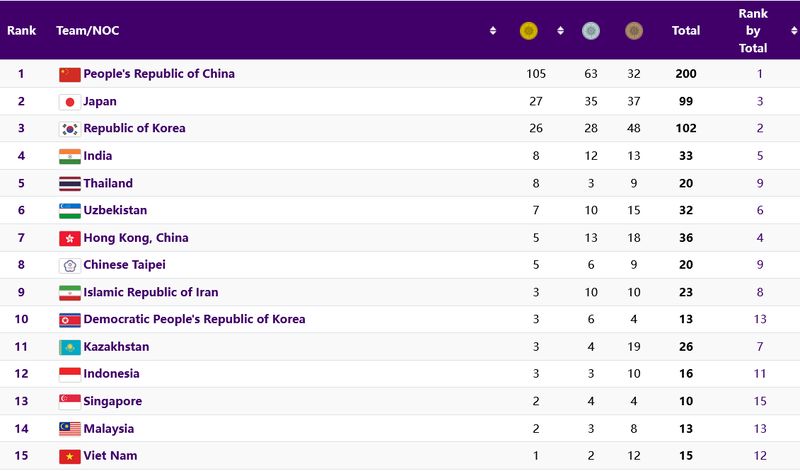Sort table by Team/NOC arrows
This screenshot has width=800, height=471.
click(x=493, y=31)
